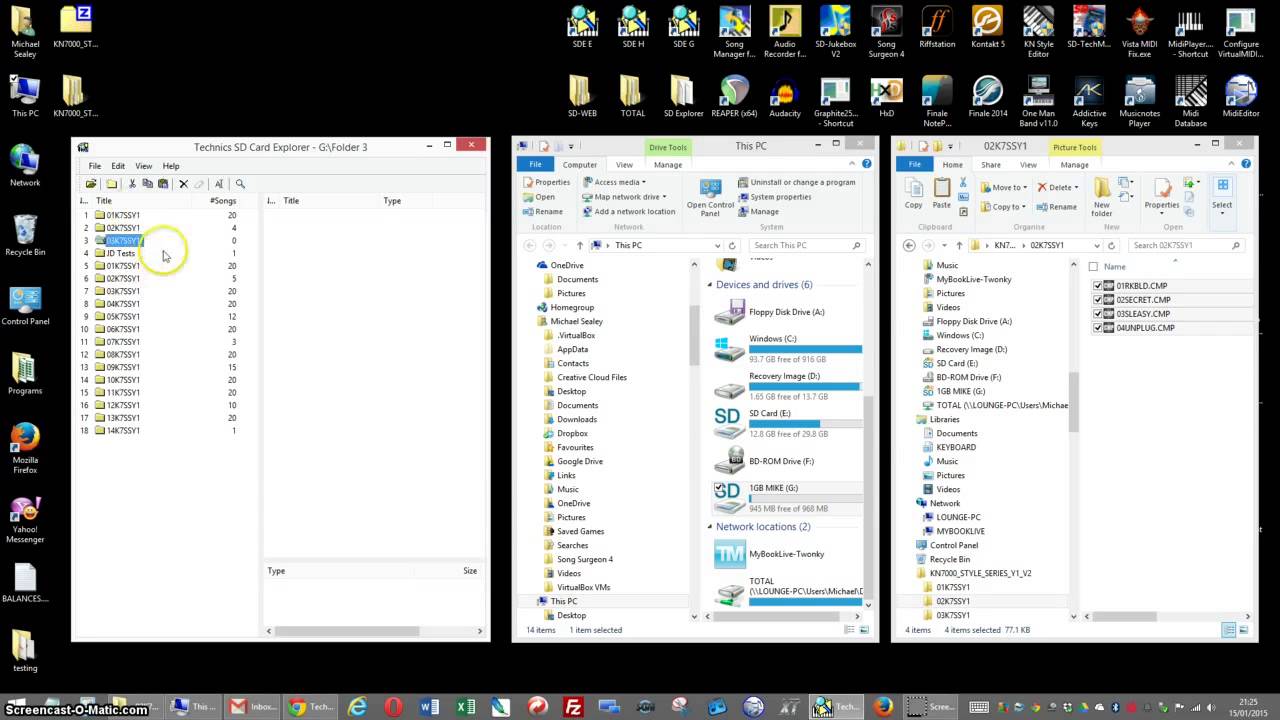Open the Song Surgeon 4 desktop icon
This screenshot has height=720, width=1280.
click(x=886, y=32)
